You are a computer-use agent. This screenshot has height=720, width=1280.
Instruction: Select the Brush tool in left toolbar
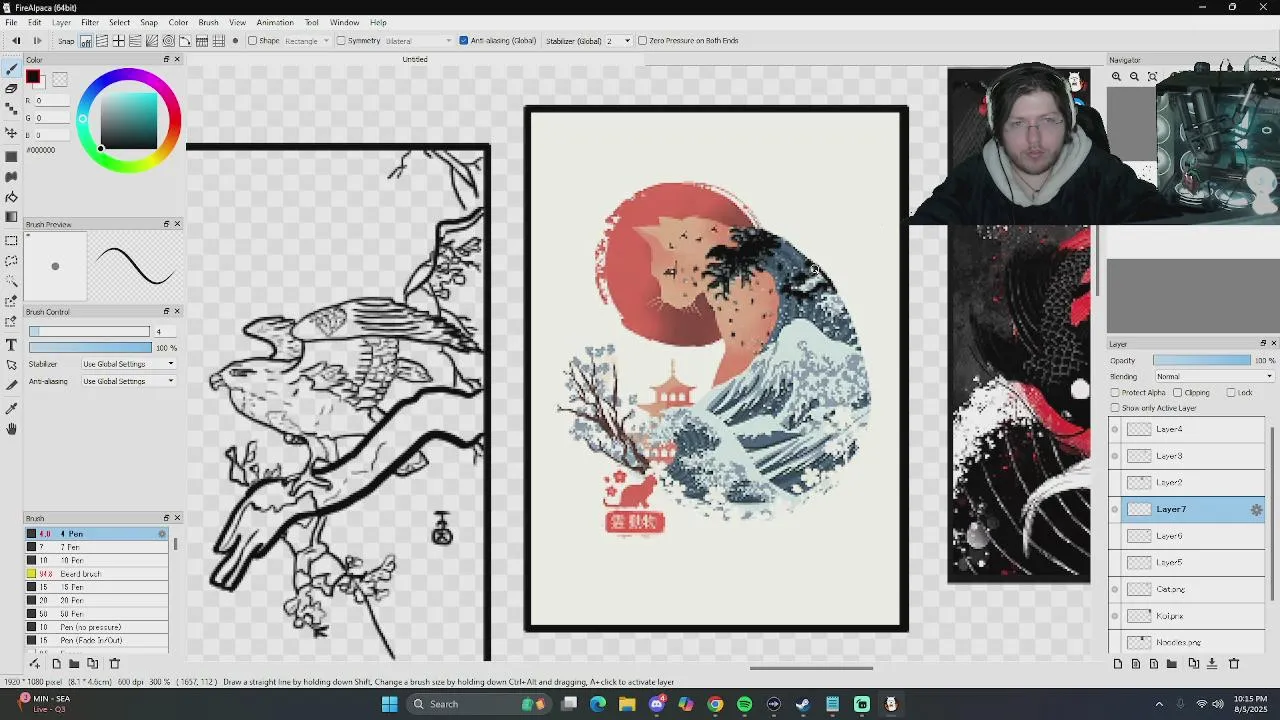click(11, 69)
